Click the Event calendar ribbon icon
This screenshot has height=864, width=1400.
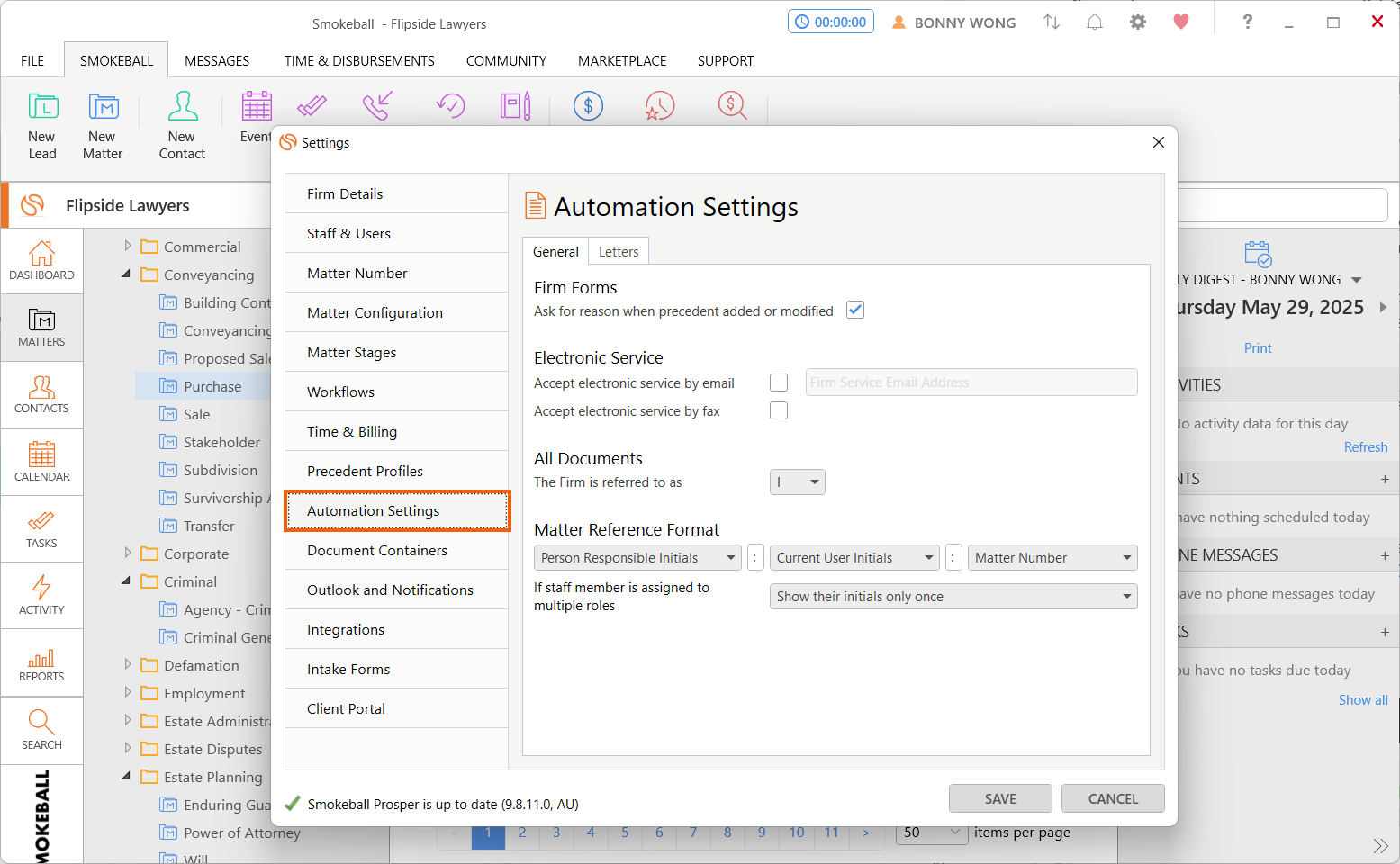[257, 106]
